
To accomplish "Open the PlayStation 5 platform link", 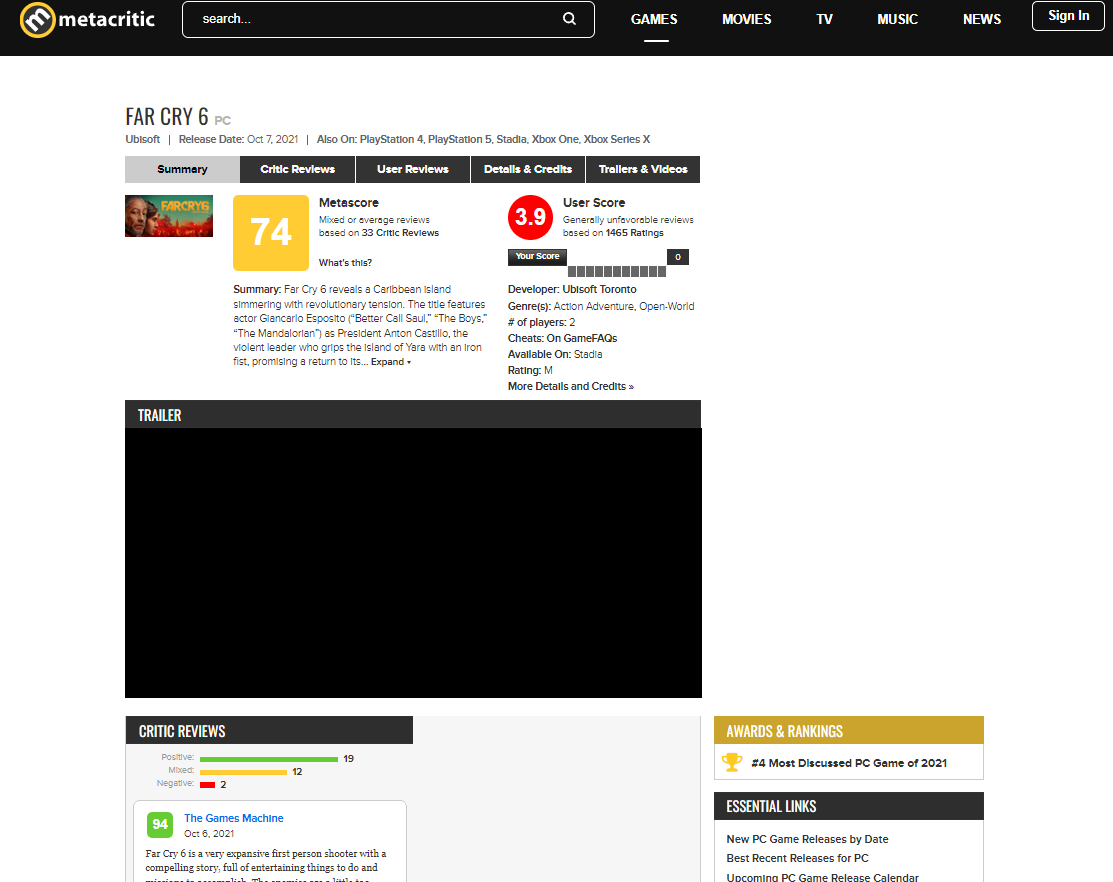I will tap(459, 139).
